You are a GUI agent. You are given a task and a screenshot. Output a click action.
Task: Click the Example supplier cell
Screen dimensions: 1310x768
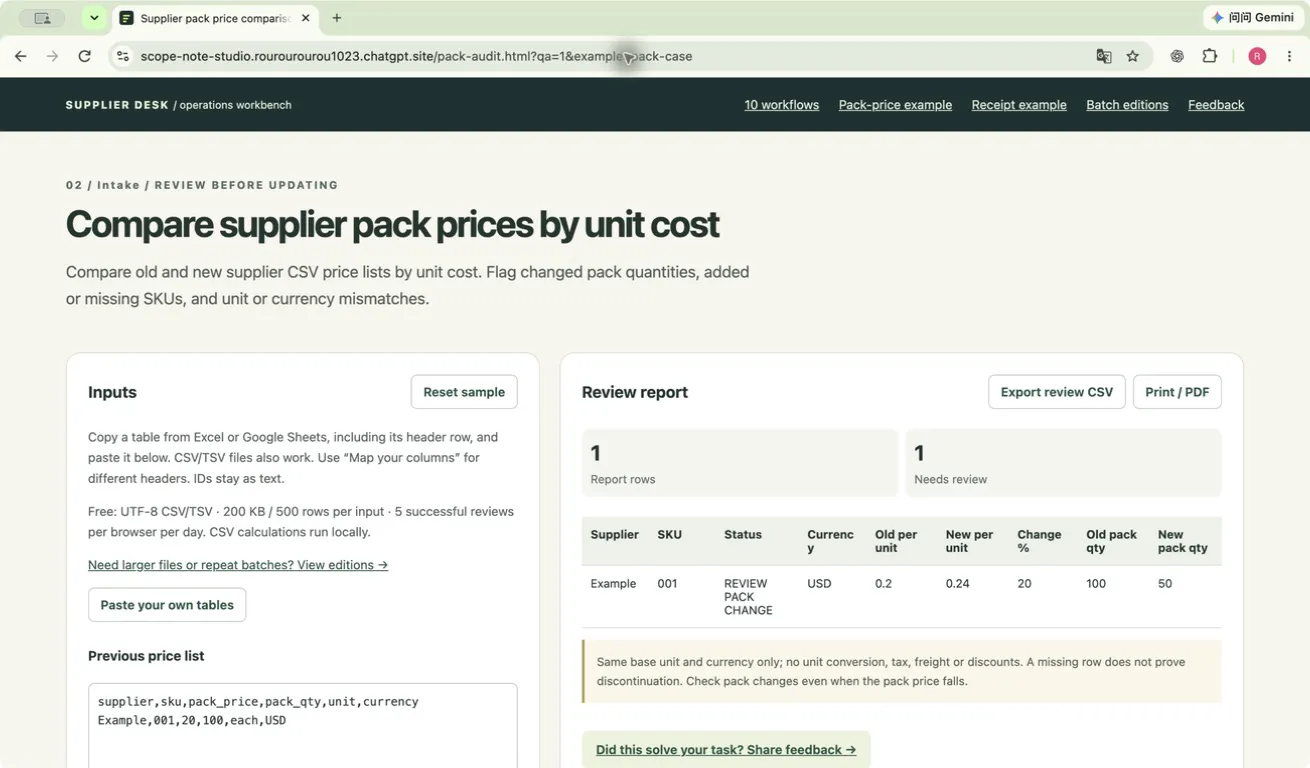point(613,584)
